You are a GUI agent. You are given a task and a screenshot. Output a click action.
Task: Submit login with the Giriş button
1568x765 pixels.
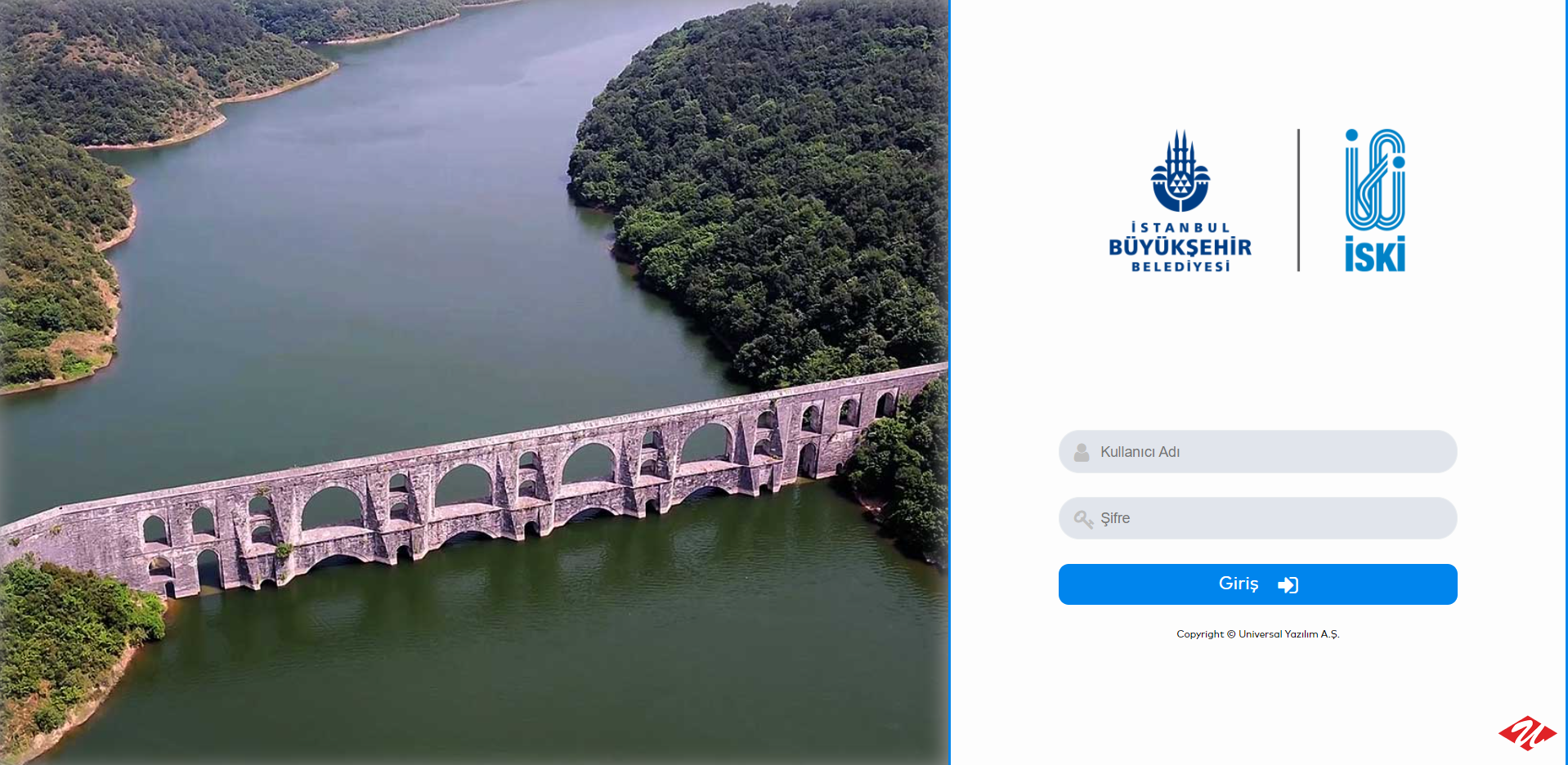(x=1257, y=584)
